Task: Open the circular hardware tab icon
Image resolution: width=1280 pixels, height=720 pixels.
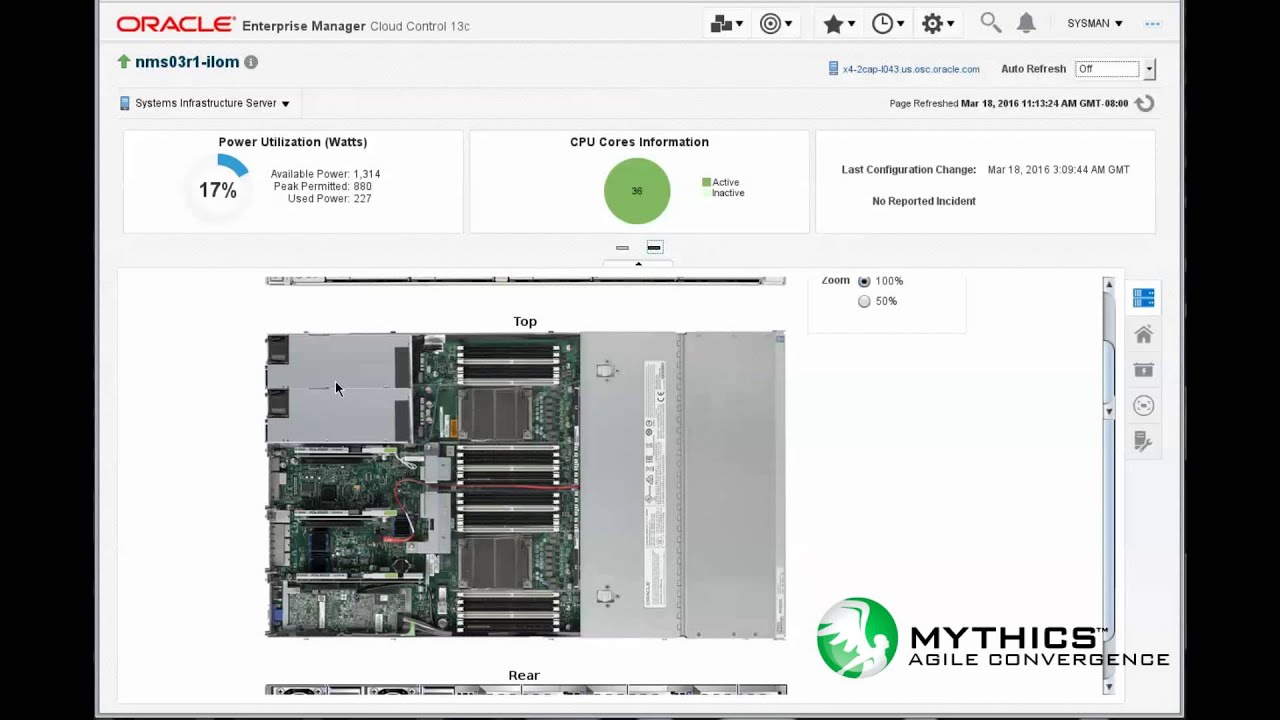Action: pyautogui.click(x=1144, y=406)
